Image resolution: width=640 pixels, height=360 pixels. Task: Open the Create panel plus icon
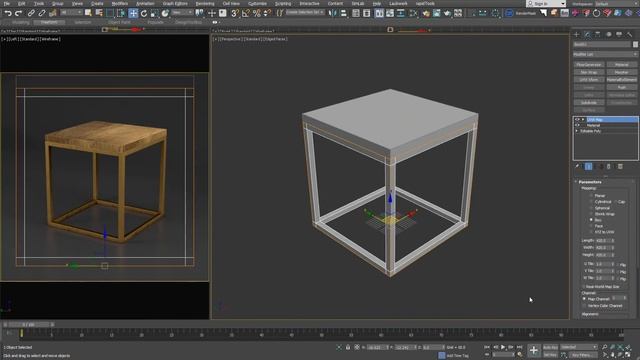tap(577, 34)
